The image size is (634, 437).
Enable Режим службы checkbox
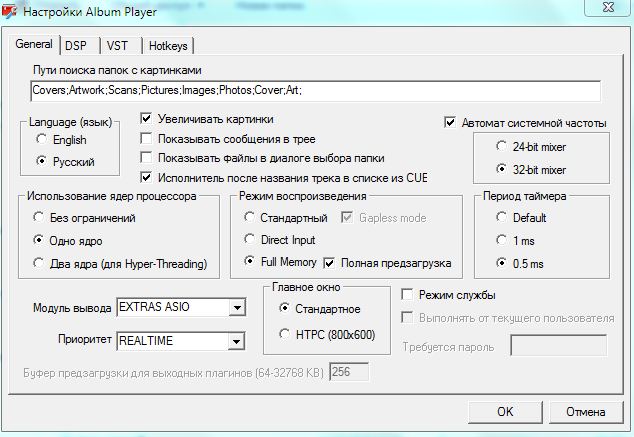pyautogui.click(x=407, y=294)
